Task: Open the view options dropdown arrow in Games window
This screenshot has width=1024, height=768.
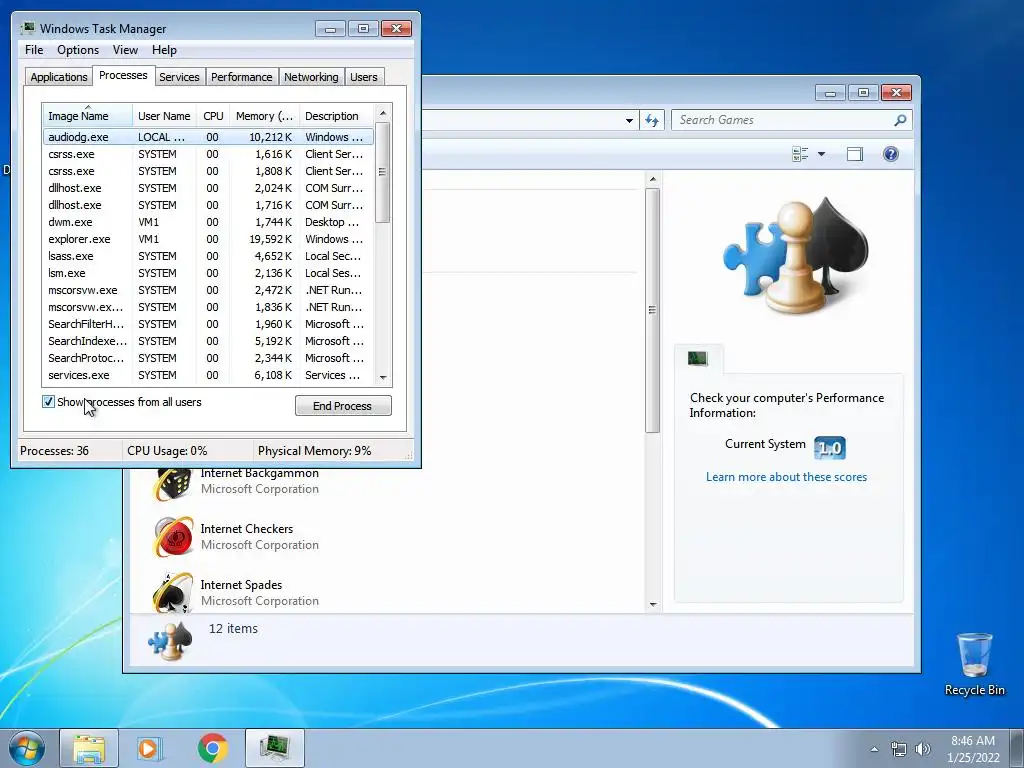Action: pos(822,154)
